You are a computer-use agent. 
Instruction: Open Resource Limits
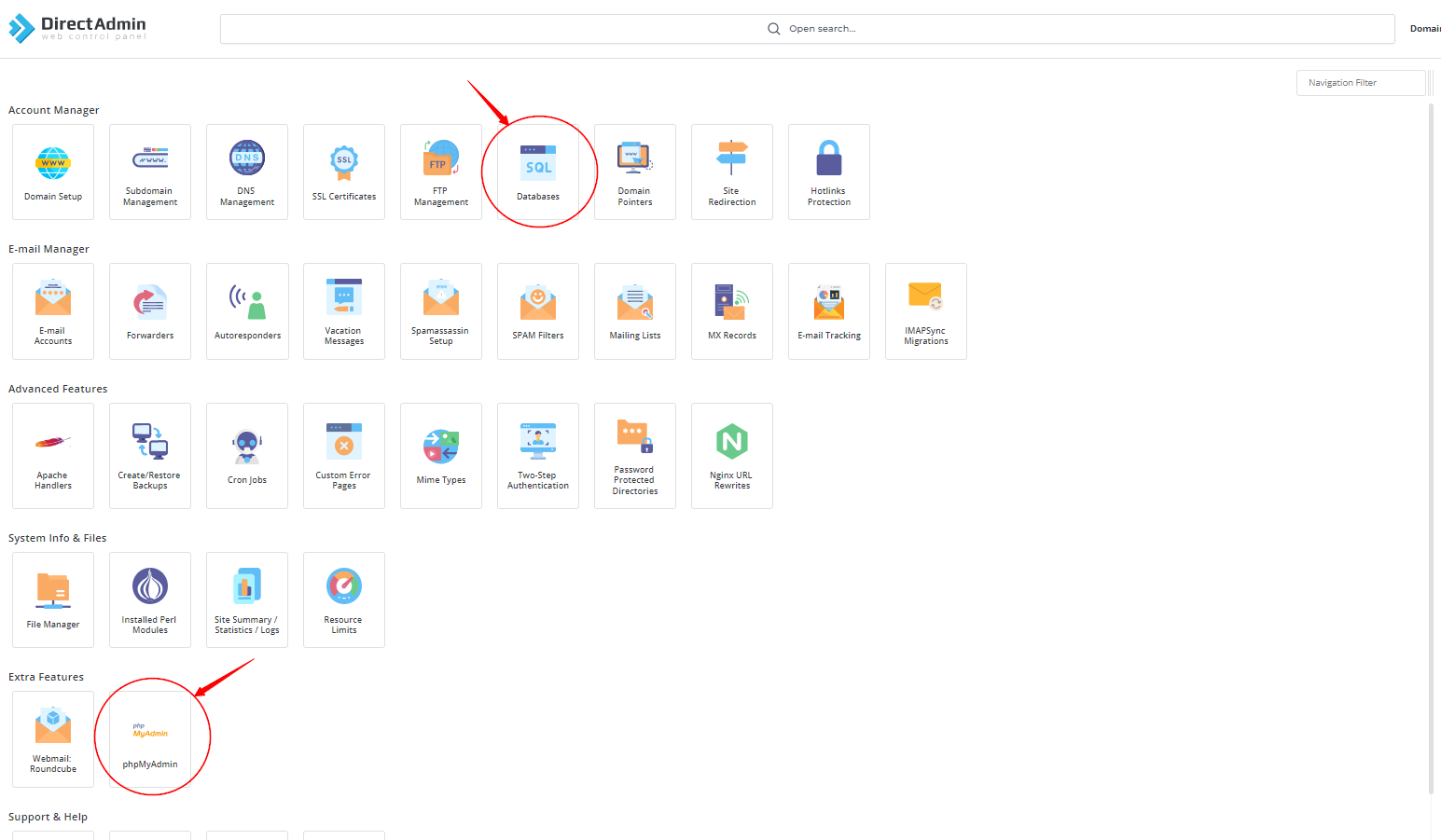(344, 600)
